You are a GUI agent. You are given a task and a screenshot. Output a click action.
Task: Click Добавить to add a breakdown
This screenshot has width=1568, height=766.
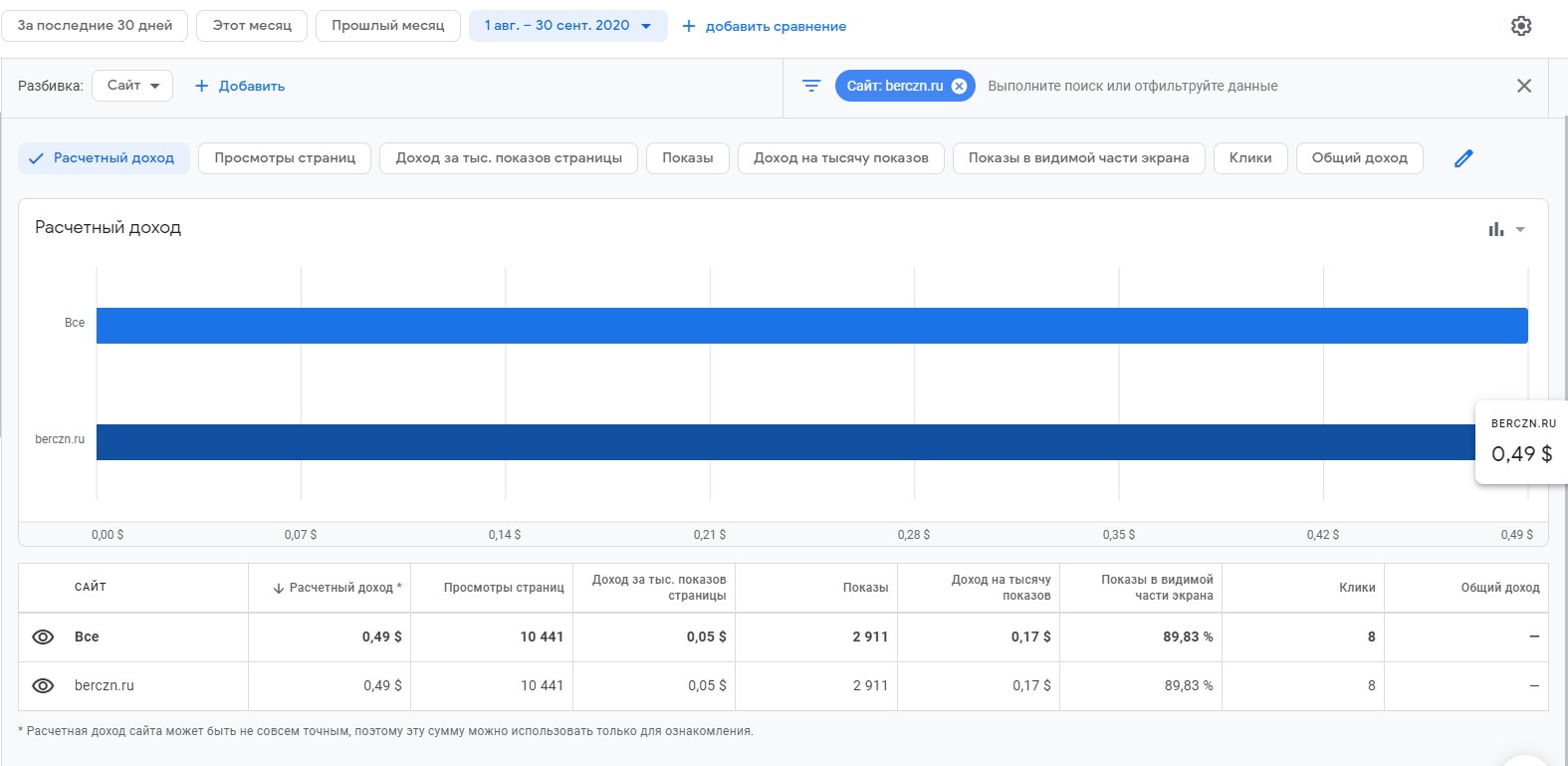pyautogui.click(x=240, y=86)
